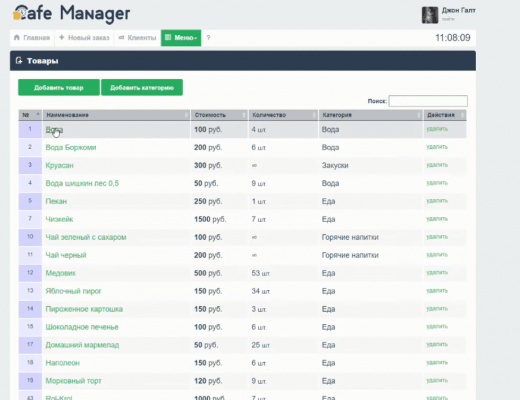
Task: Click the Добавить товар button
Action: tap(59, 87)
